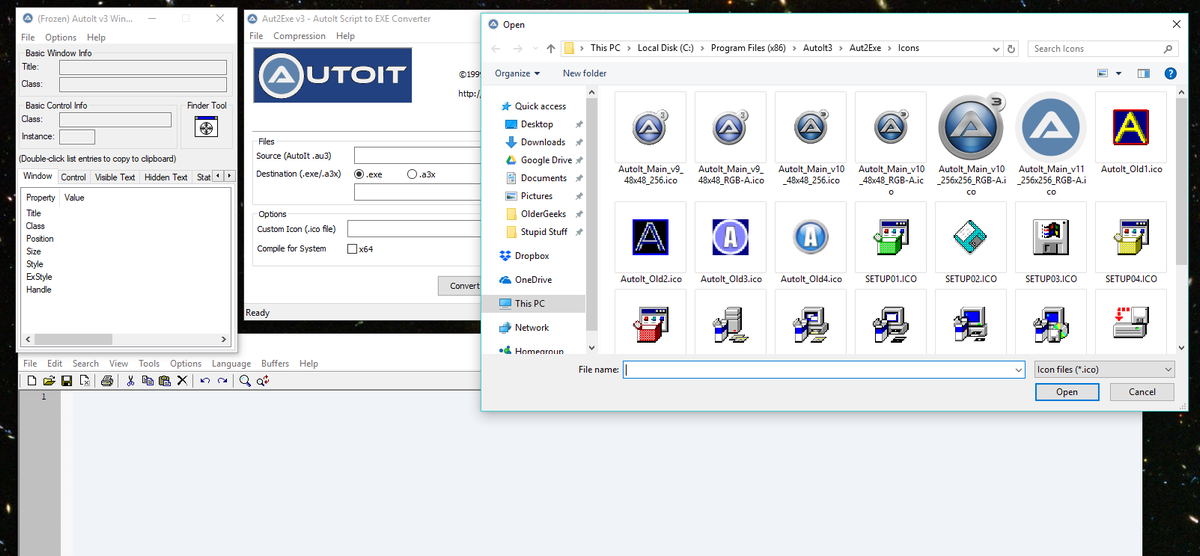1200x556 pixels.
Task: Open the Language menu in the editor
Action: [231, 364]
